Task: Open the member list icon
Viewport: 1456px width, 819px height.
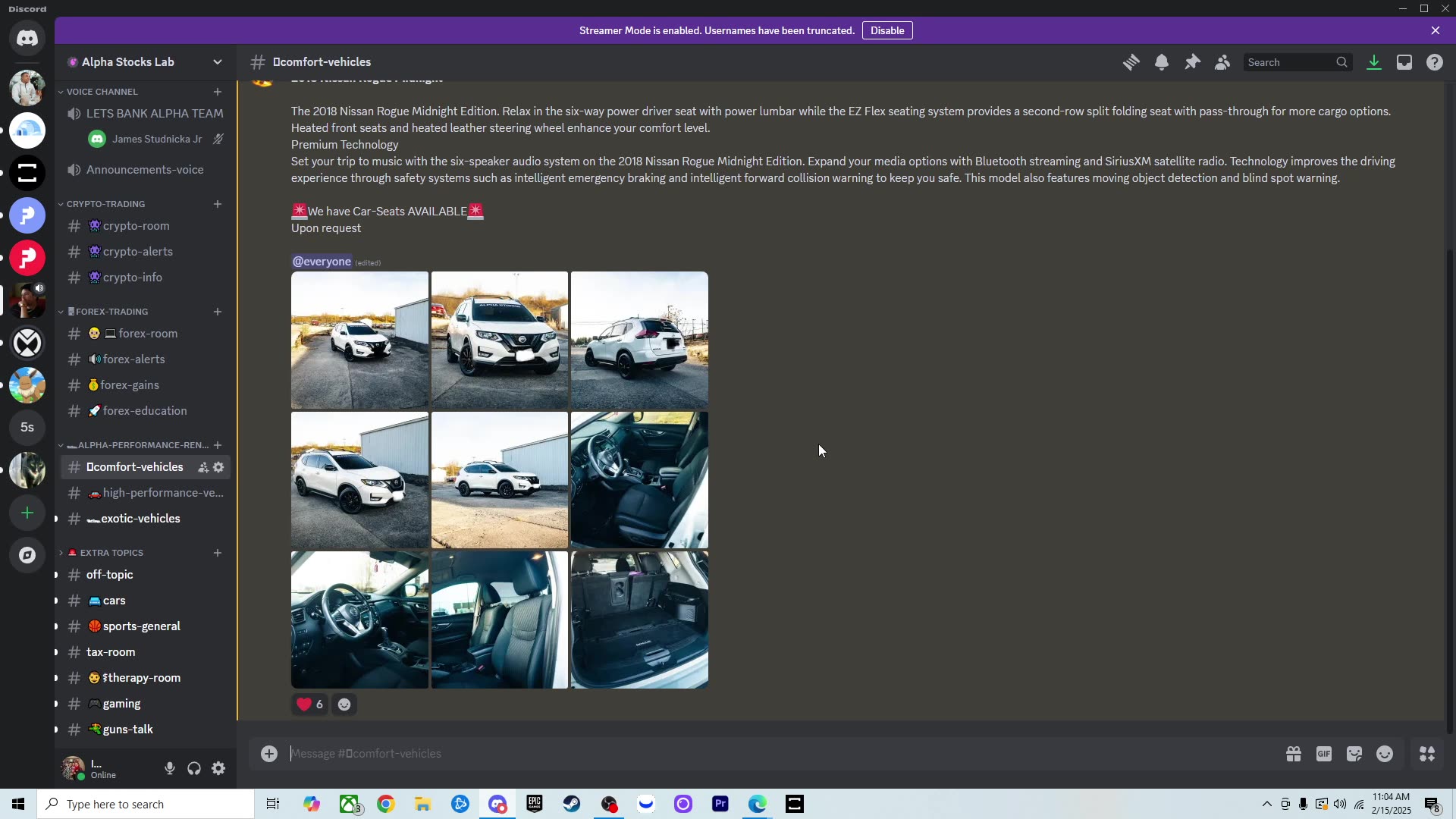Action: pos(1222,62)
